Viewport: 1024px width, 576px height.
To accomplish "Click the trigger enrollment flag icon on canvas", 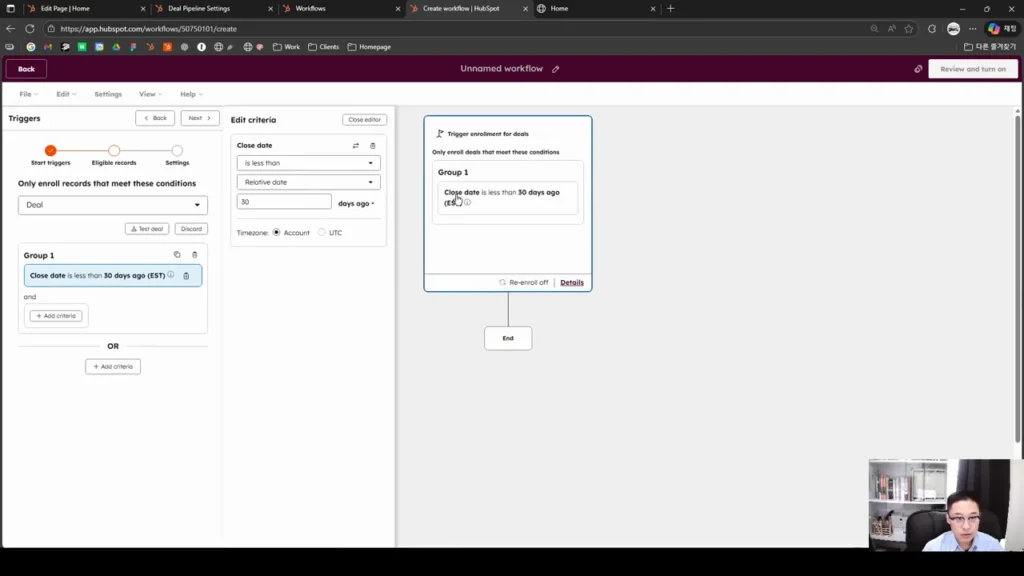I will click(440, 134).
